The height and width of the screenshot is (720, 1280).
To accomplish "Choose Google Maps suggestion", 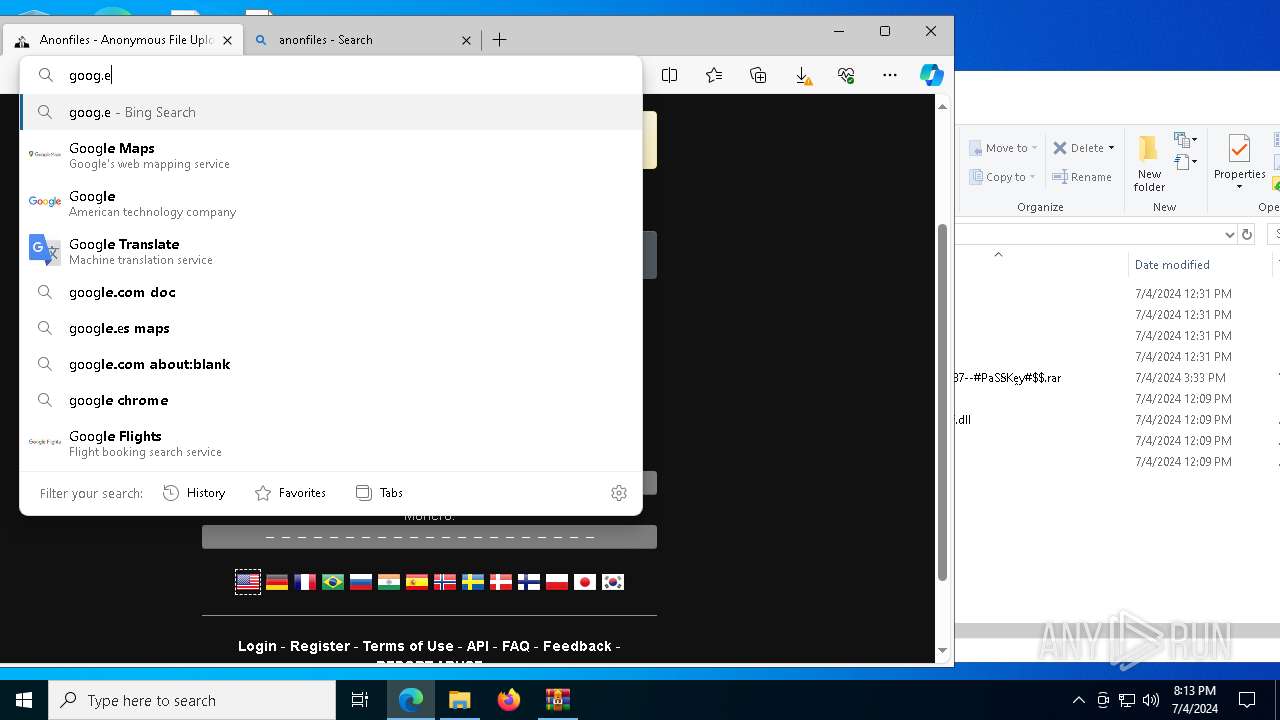I will 331,155.
